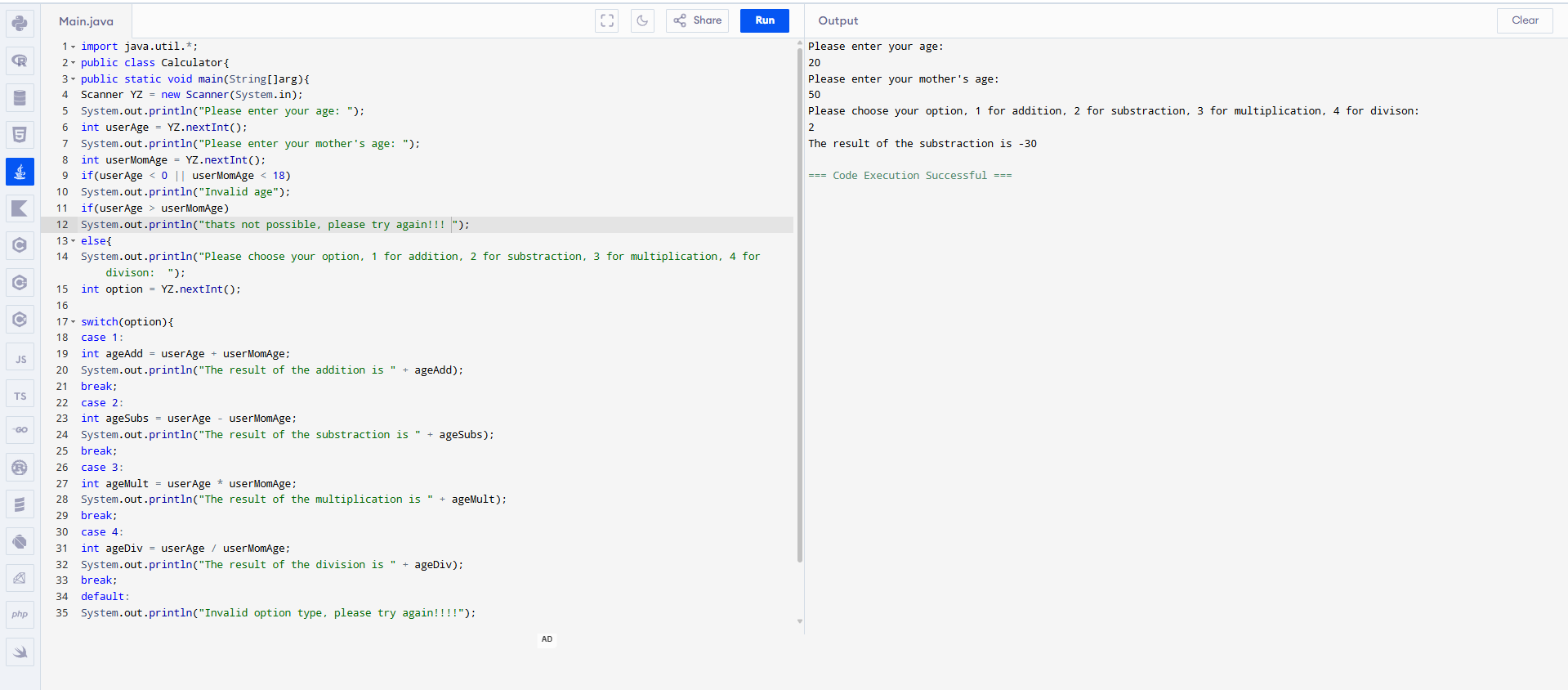Open the C language compiler

coord(20,245)
